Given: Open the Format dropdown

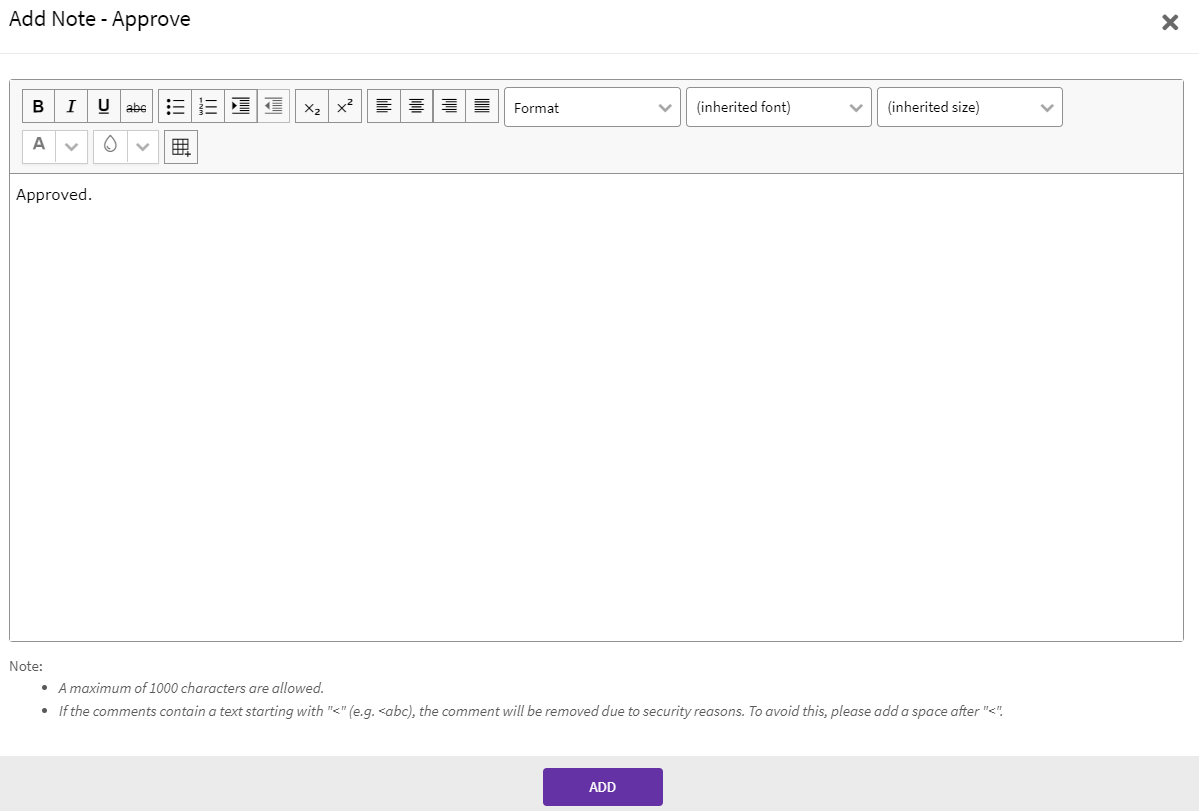Looking at the screenshot, I should point(592,108).
